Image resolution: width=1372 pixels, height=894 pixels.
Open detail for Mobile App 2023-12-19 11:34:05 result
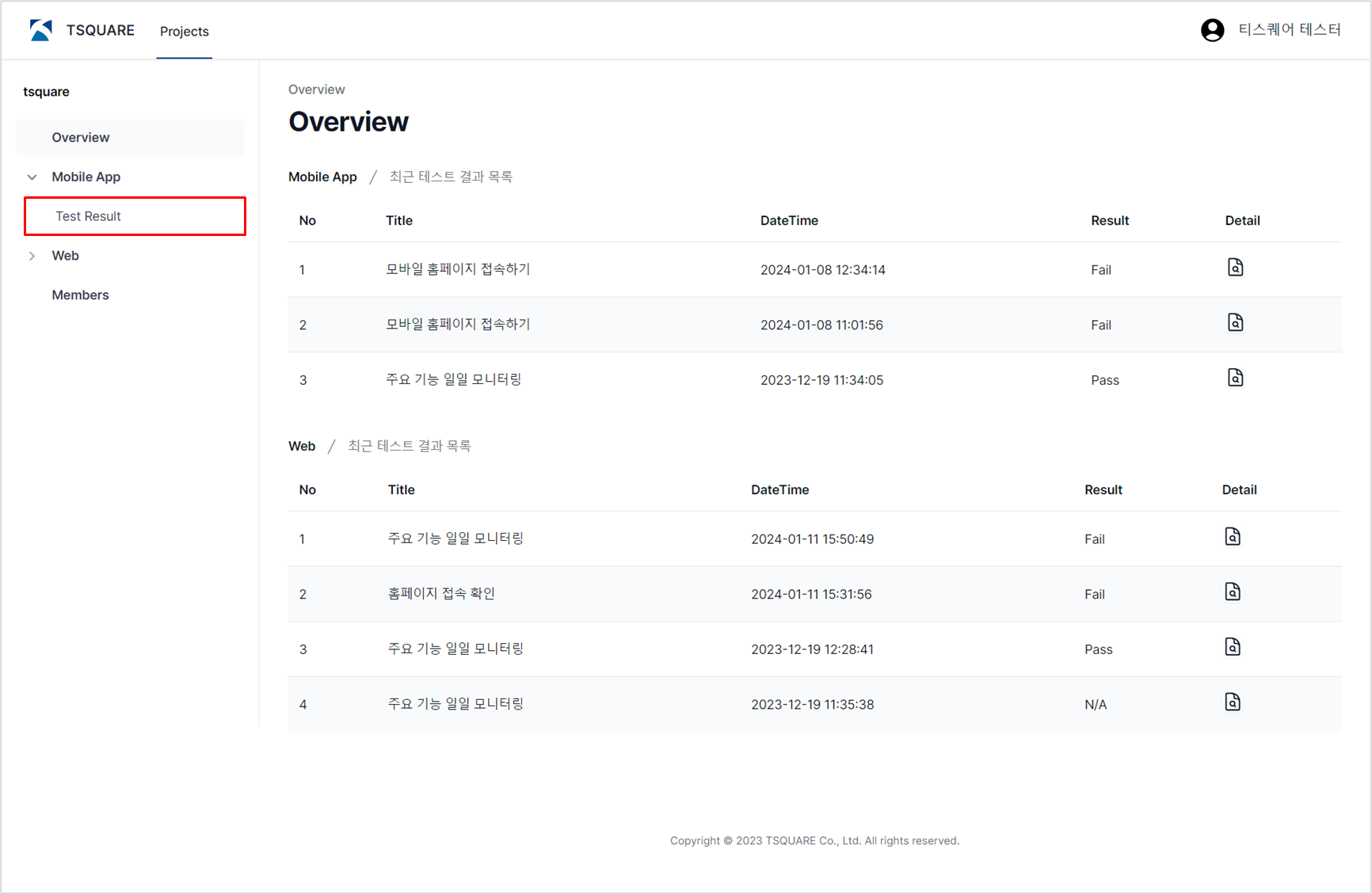1235,379
